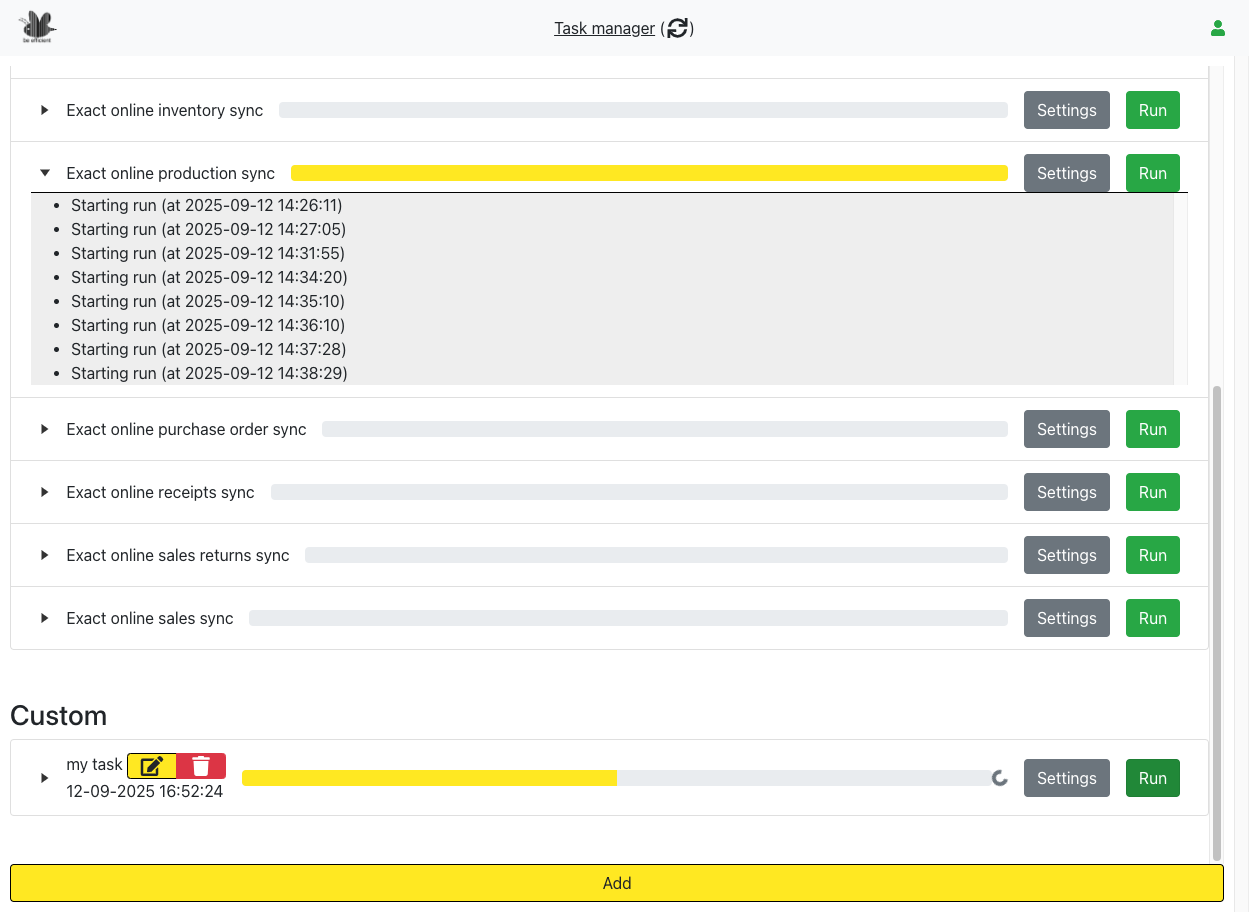1249x912 pixels.
Task: Expand the my task custom row
Action: pyautogui.click(x=44, y=778)
